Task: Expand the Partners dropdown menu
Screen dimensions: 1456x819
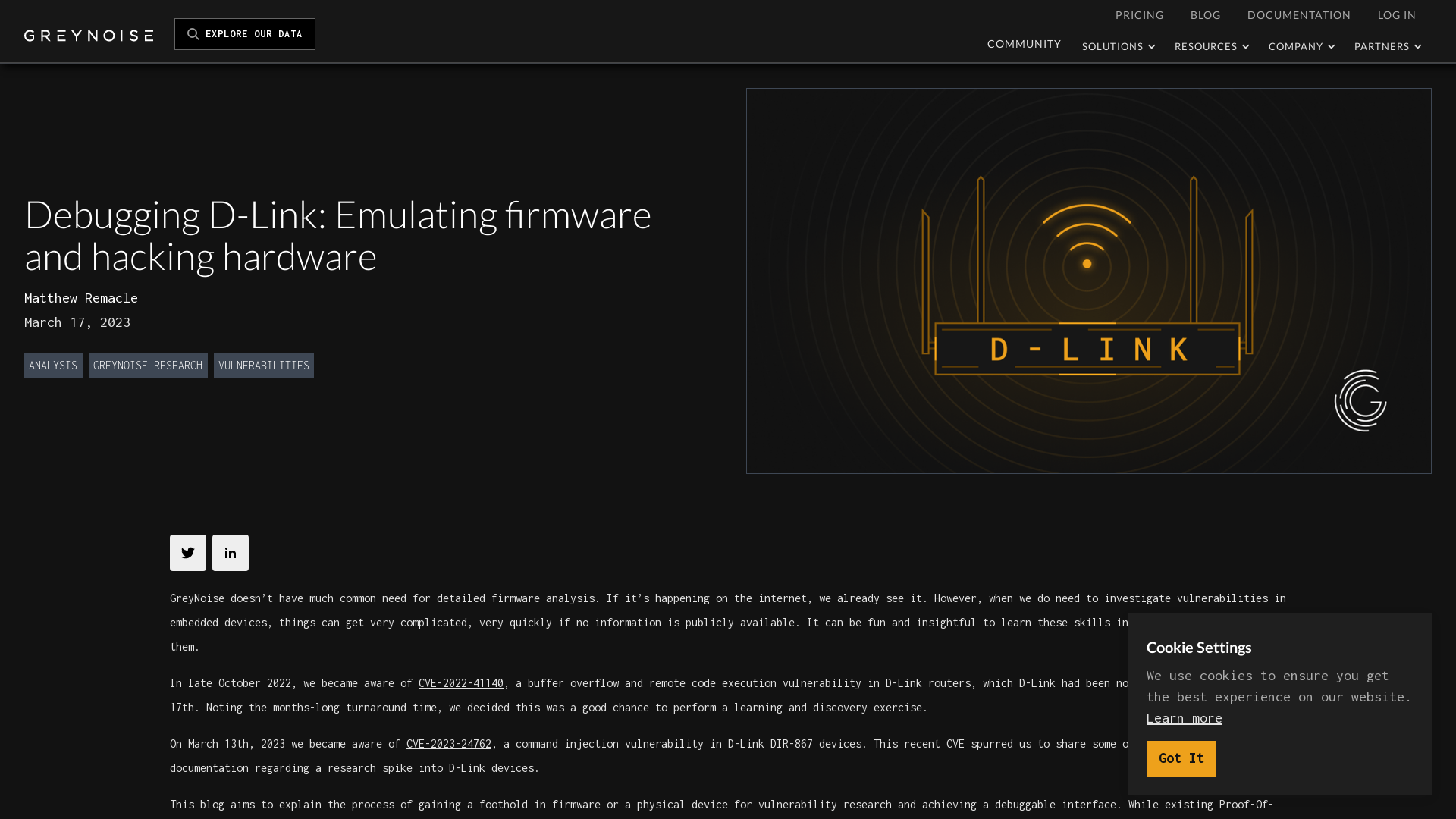Action: 1389,47
